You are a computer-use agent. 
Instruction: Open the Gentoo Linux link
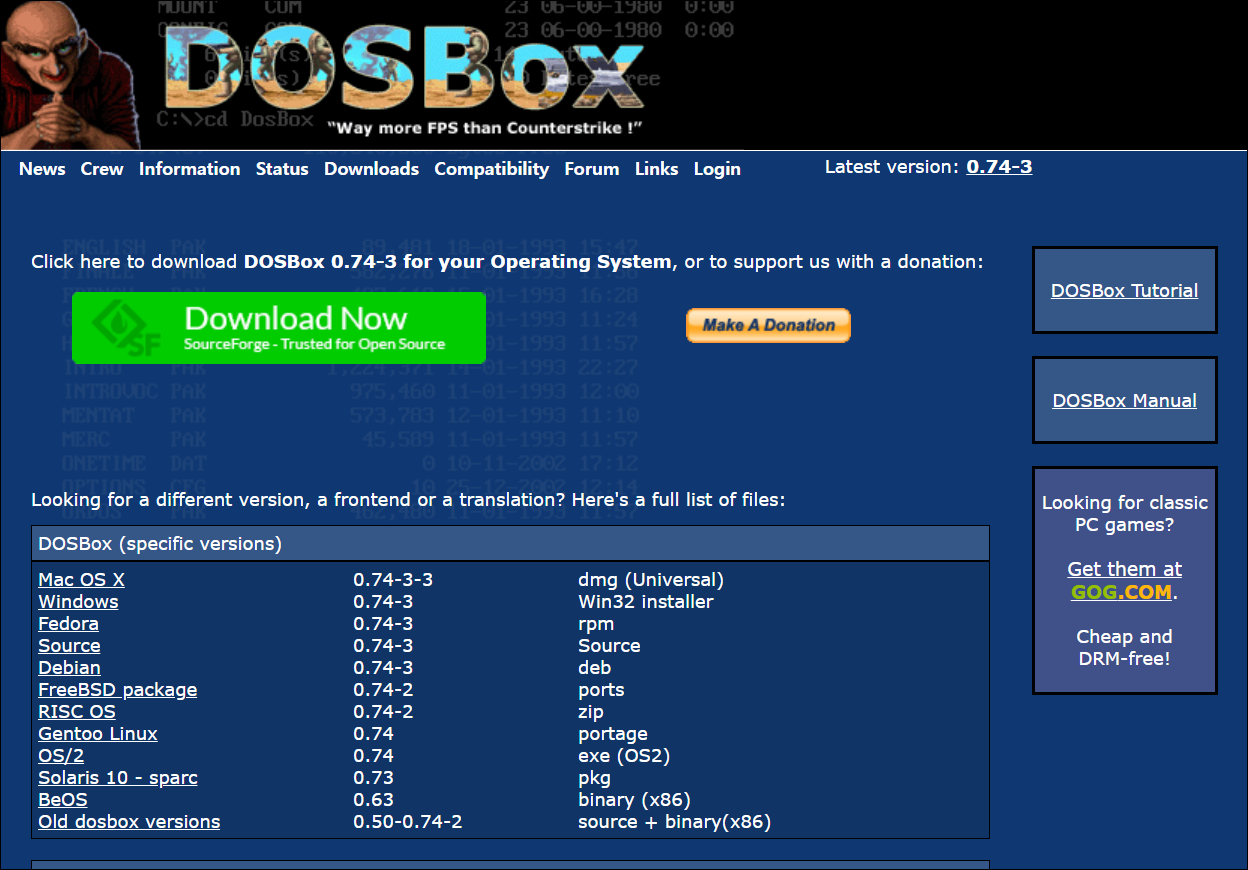coord(98,734)
